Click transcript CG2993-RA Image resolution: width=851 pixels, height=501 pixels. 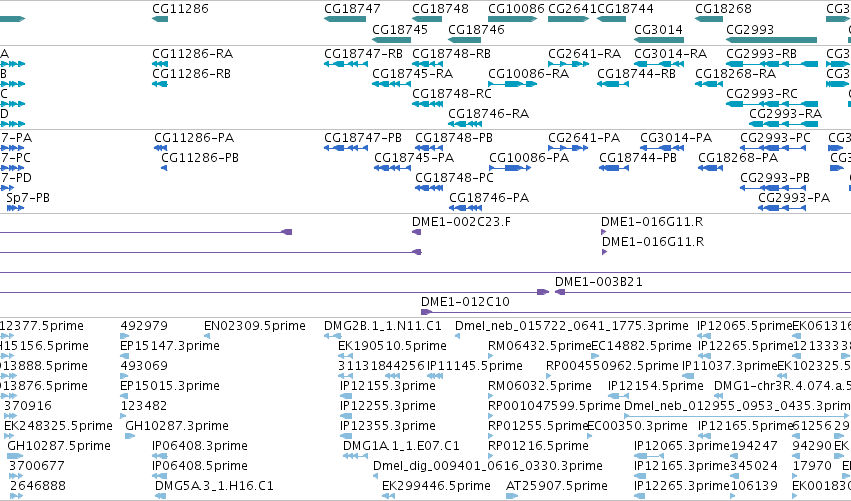click(x=785, y=114)
